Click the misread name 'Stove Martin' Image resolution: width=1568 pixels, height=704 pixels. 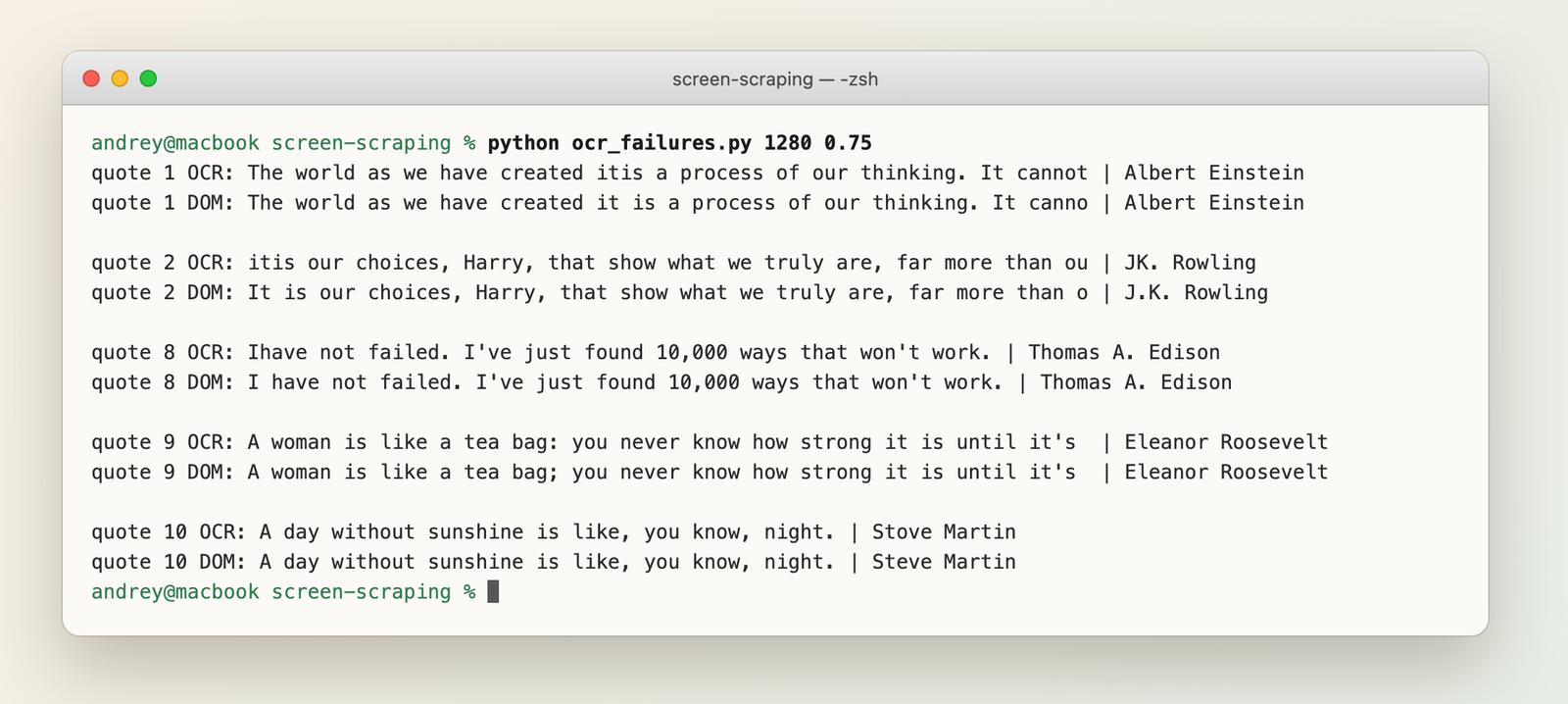[x=944, y=532]
